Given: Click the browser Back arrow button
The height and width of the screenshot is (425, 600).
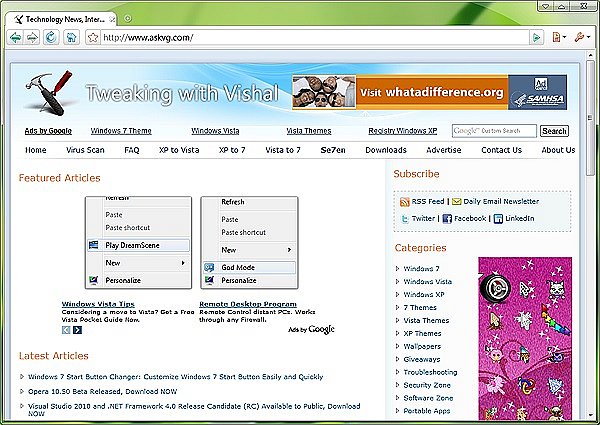Looking at the screenshot, I should click(x=15, y=38).
